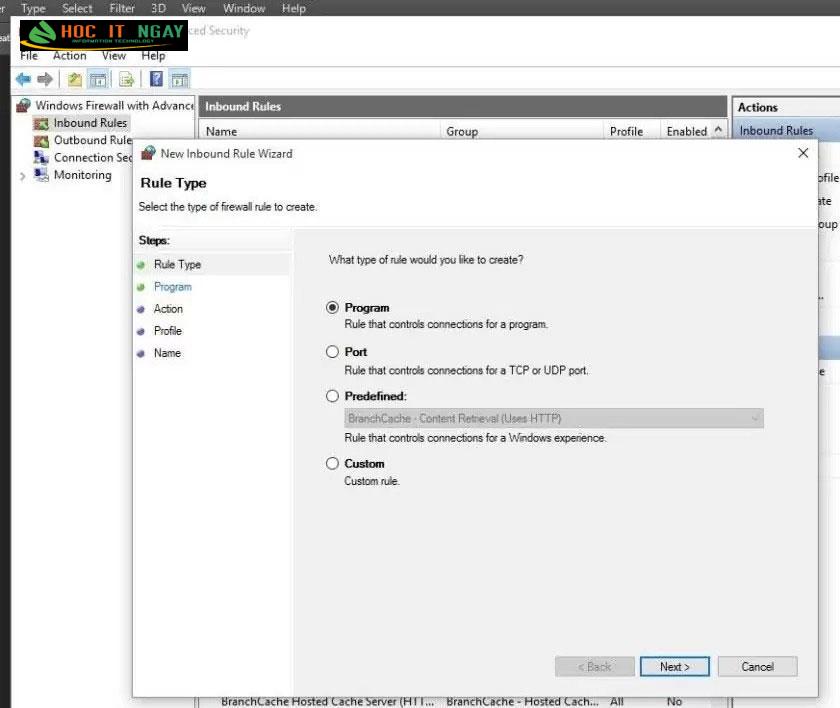The height and width of the screenshot is (708, 840).
Task: Open the Help toolbar icon
Action: [x=156, y=79]
